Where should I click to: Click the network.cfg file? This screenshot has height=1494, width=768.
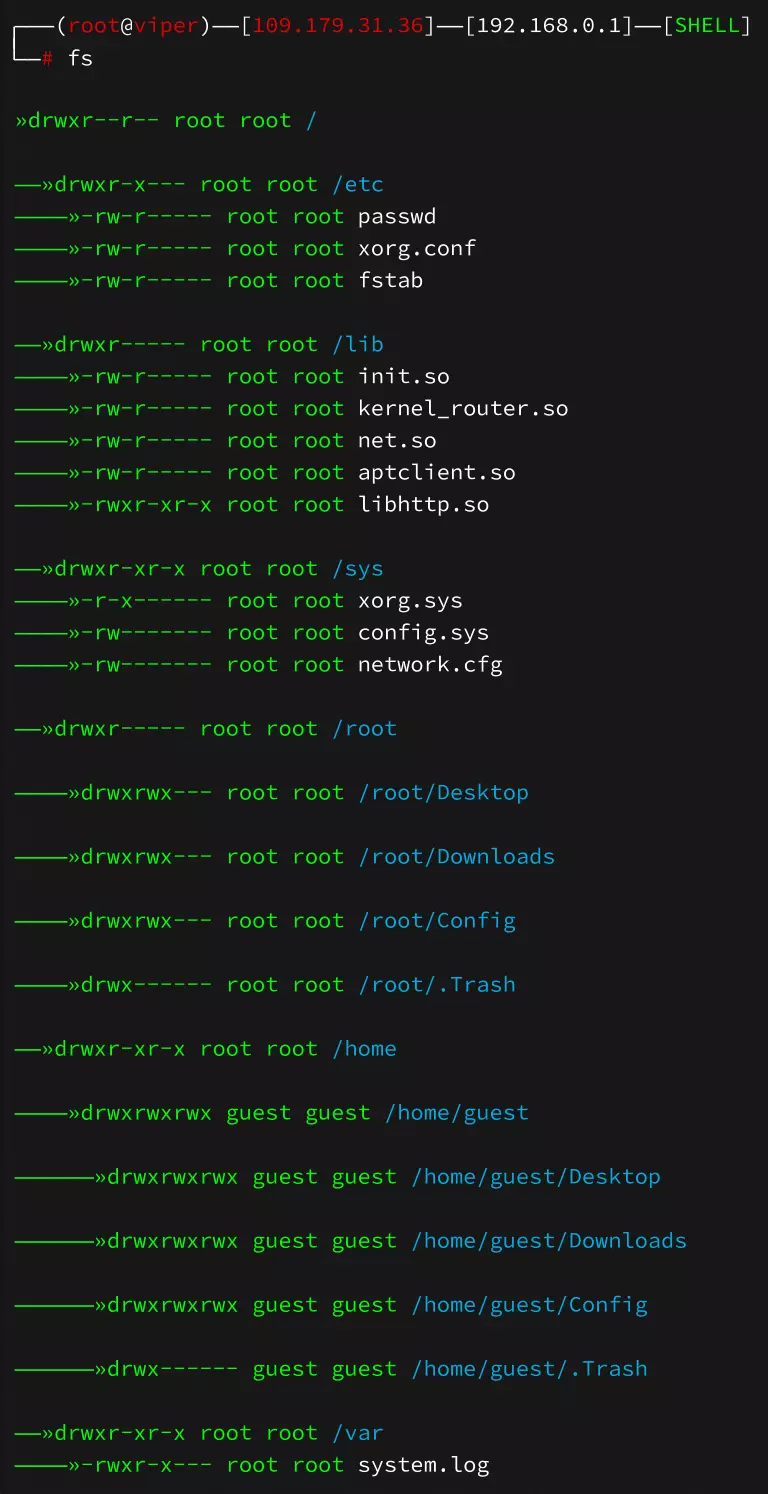pyautogui.click(x=430, y=665)
